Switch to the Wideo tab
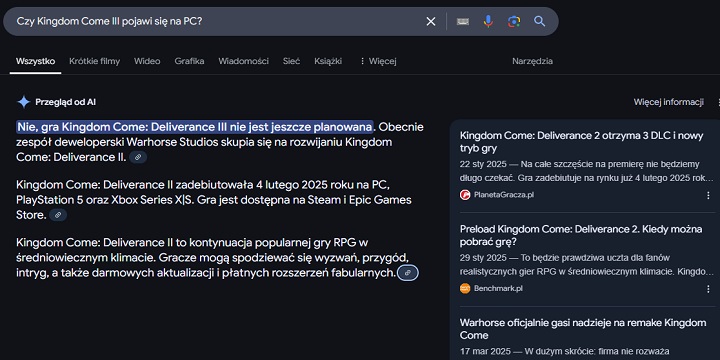This screenshot has height=360, width=720. pos(147,61)
